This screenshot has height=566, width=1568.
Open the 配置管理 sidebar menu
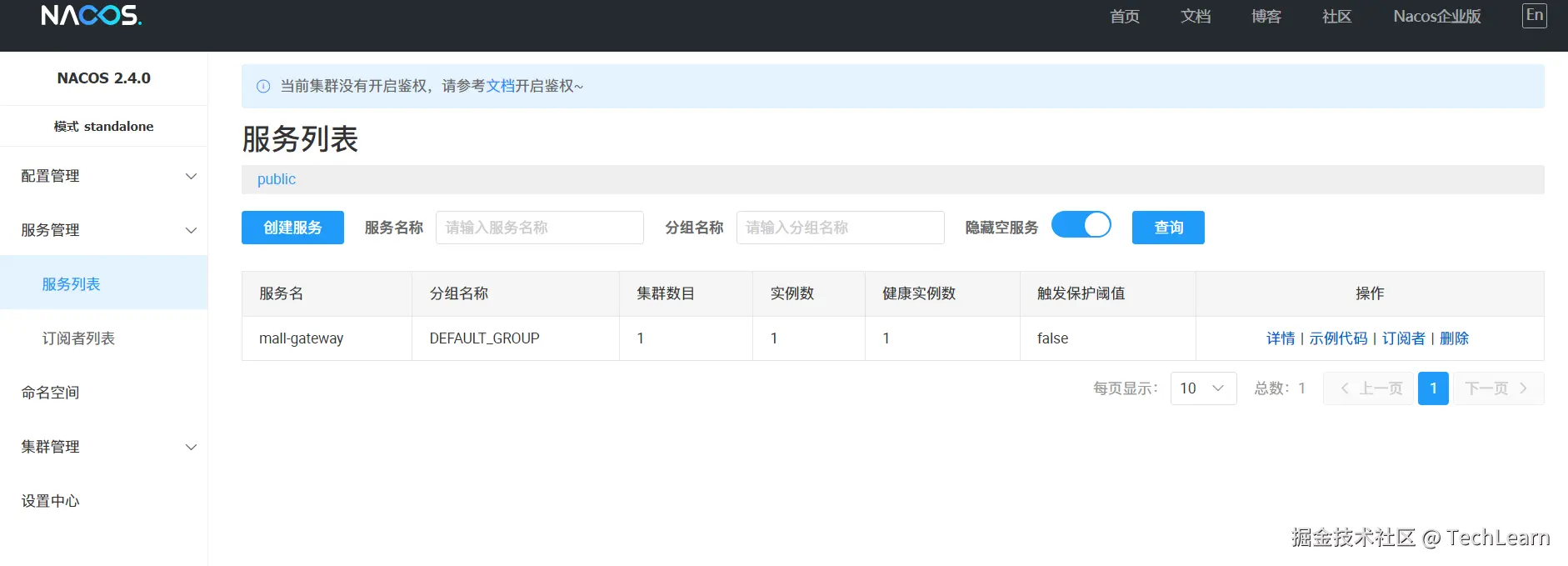click(103, 176)
